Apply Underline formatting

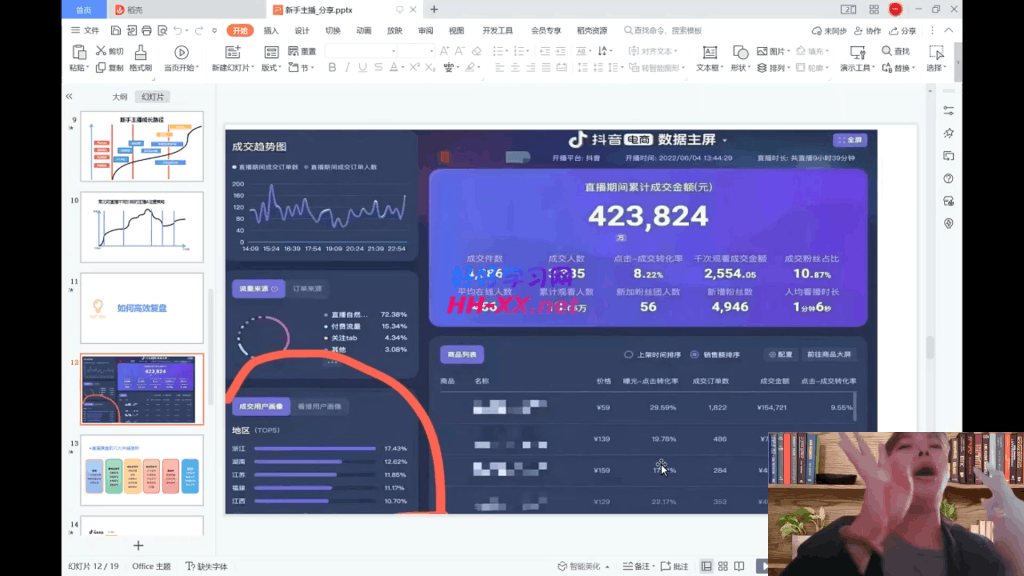(x=362, y=67)
